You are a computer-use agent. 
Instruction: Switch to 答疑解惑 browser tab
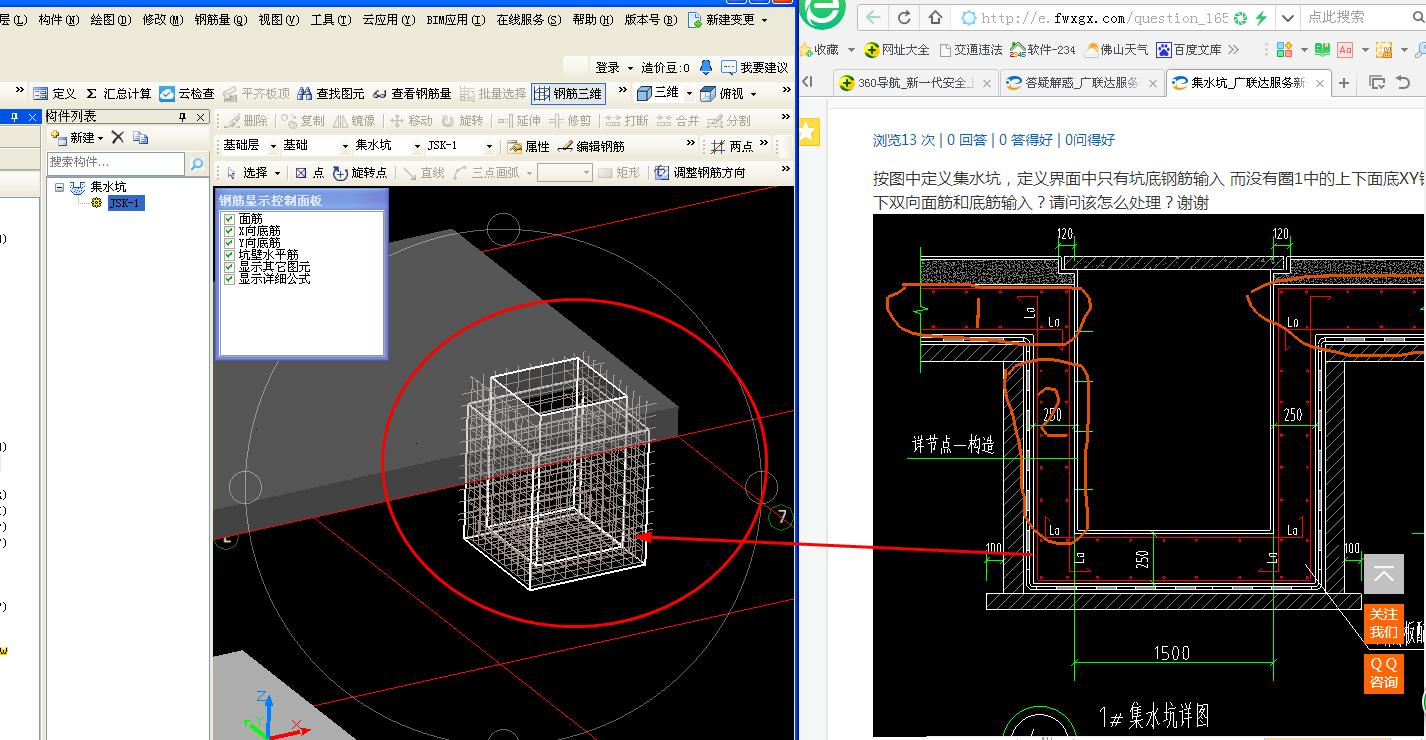(1082, 82)
